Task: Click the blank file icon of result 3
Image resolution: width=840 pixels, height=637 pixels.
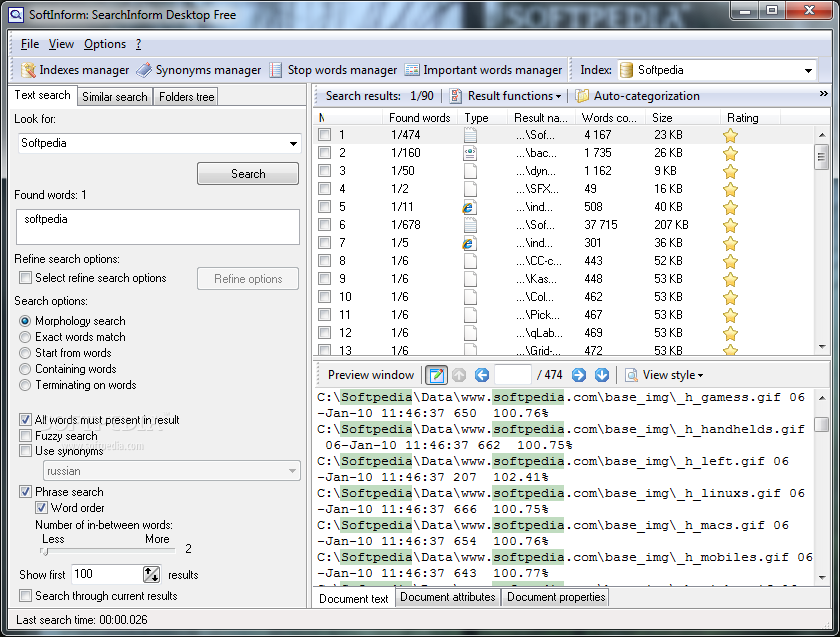Action: pos(470,171)
